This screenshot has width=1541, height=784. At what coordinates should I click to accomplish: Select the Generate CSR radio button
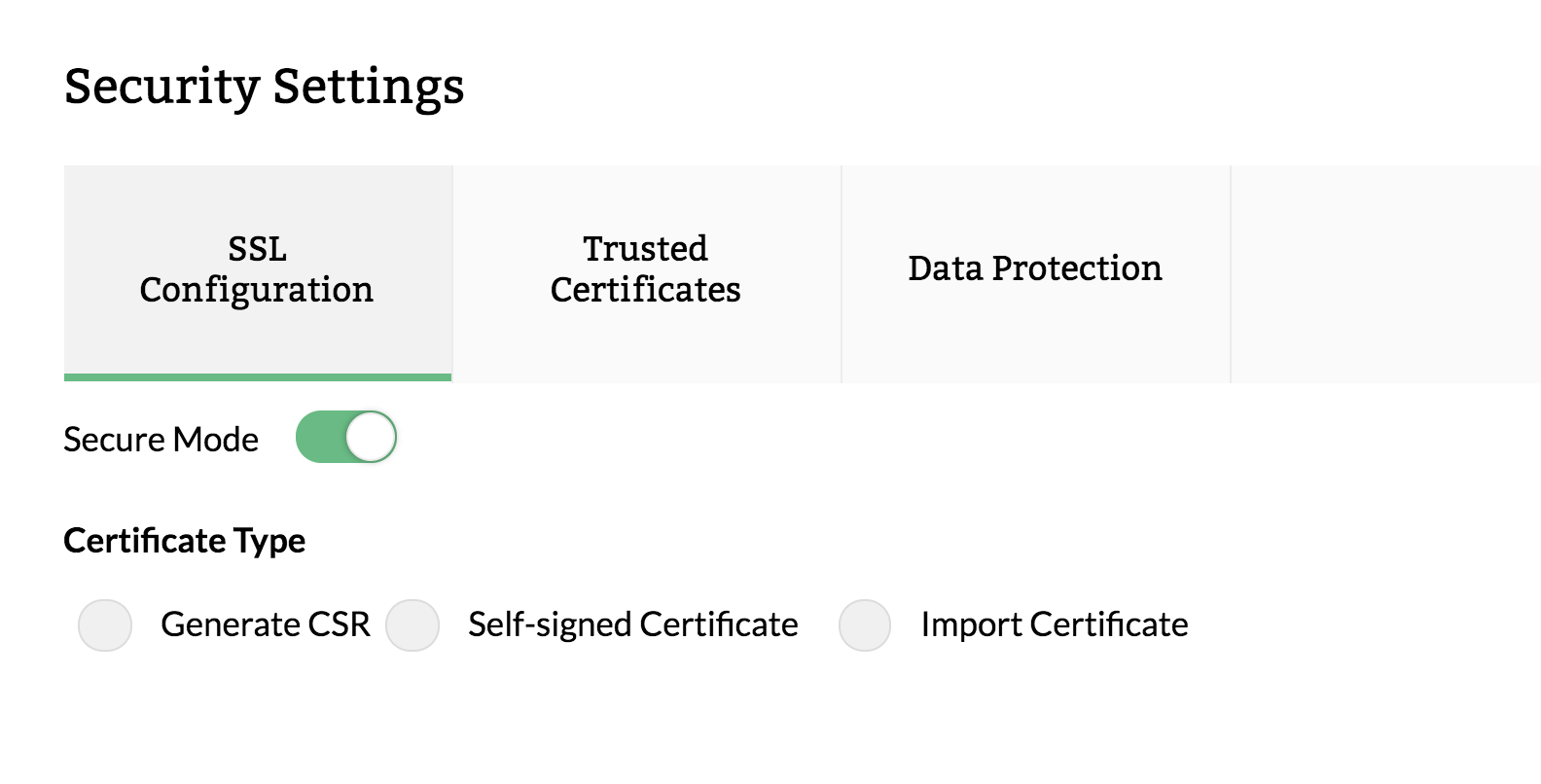(x=105, y=624)
